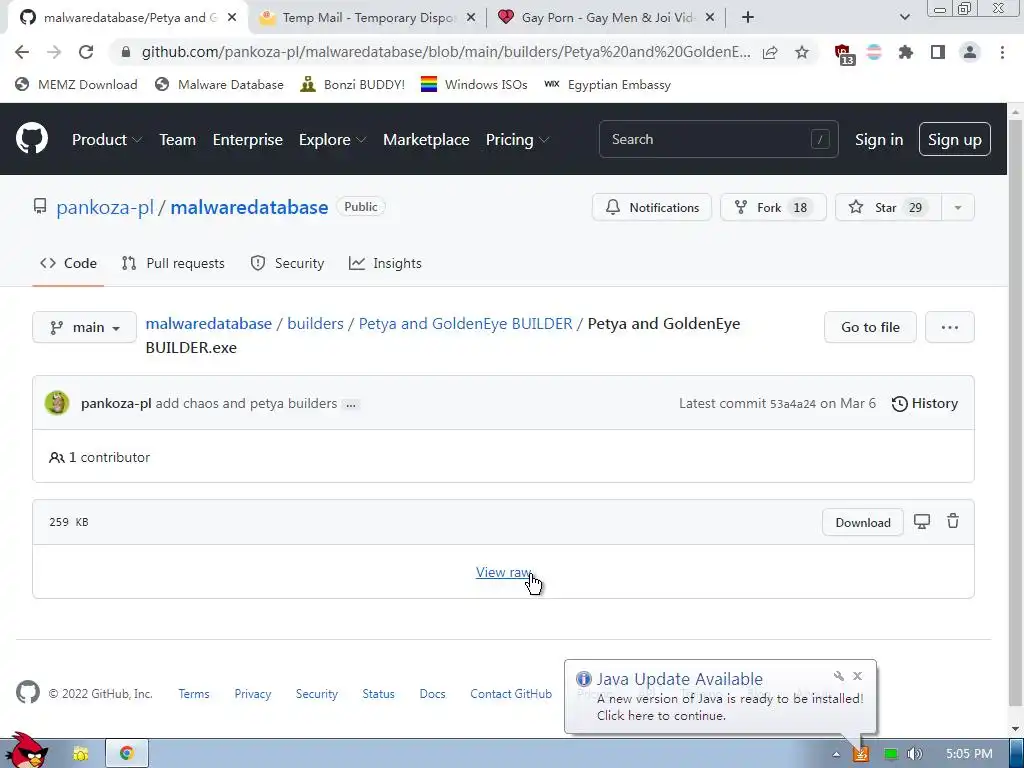1024x768 pixels.
Task: Open Windows ISOs bookmark
Action: pos(474,84)
